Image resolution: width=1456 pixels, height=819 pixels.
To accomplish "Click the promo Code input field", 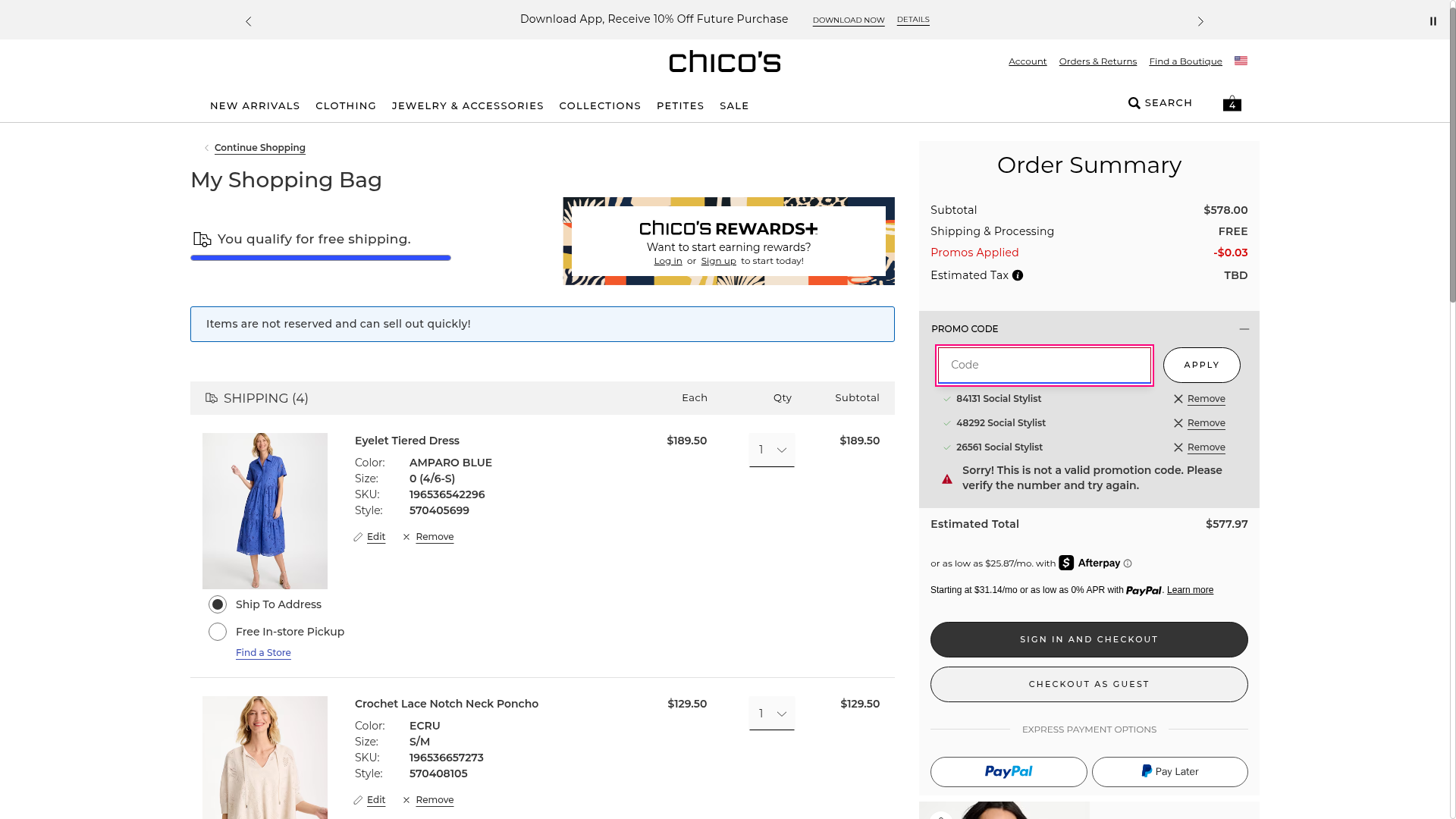I will pyautogui.click(x=1043, y=365).
